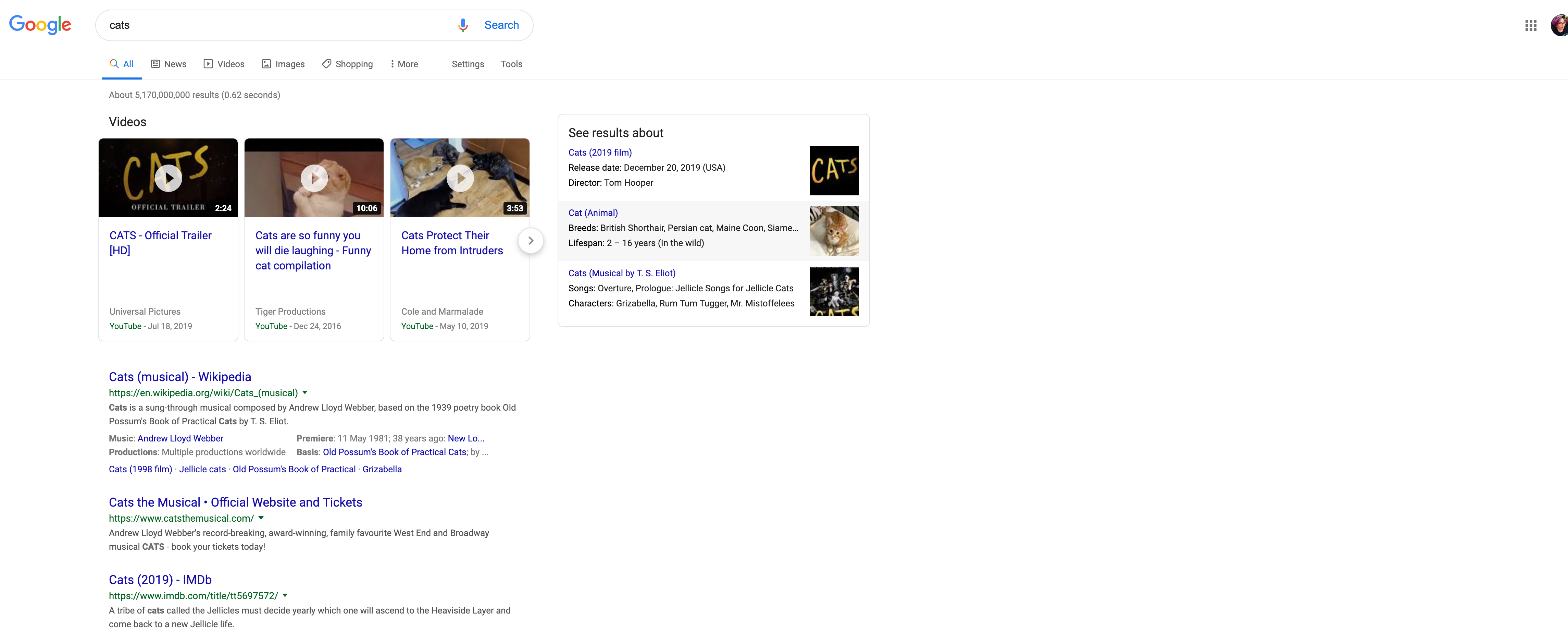The image size is (1568, 643).
Task: Click Tiger Productions channel name
Action: (x=290, y=312)
